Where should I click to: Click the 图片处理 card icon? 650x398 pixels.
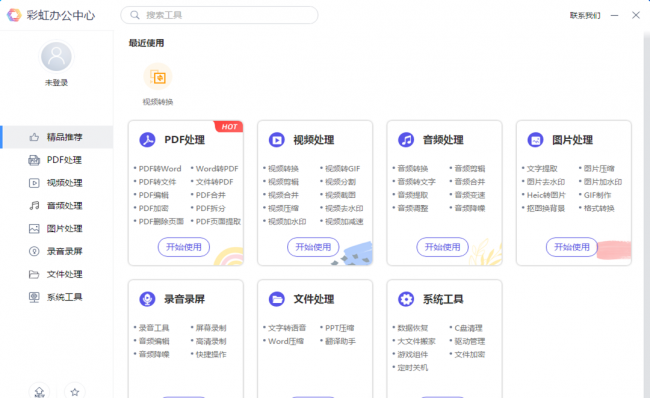tap(535, 140)
